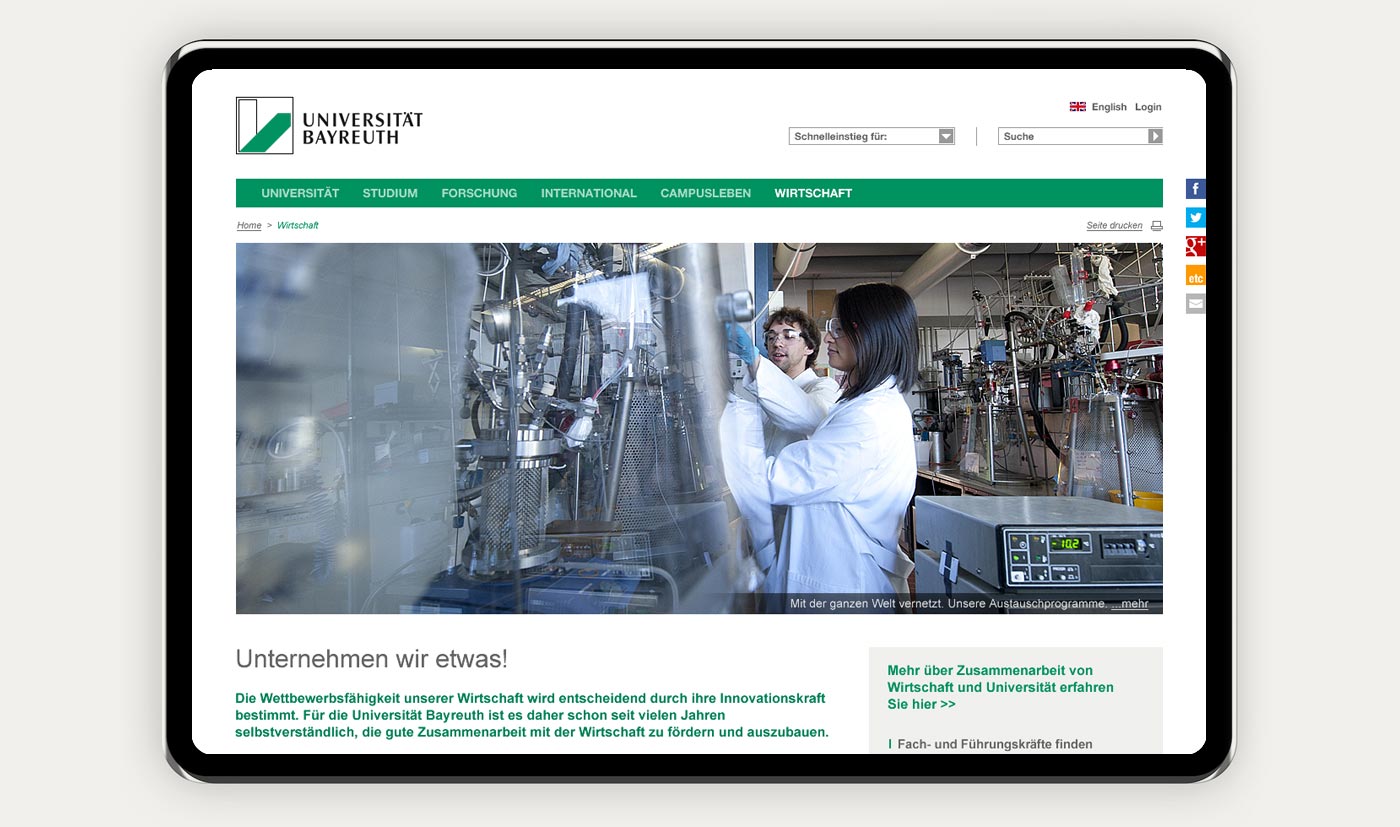
Task: Click the laboratory banner image
Action: (699, 428)
